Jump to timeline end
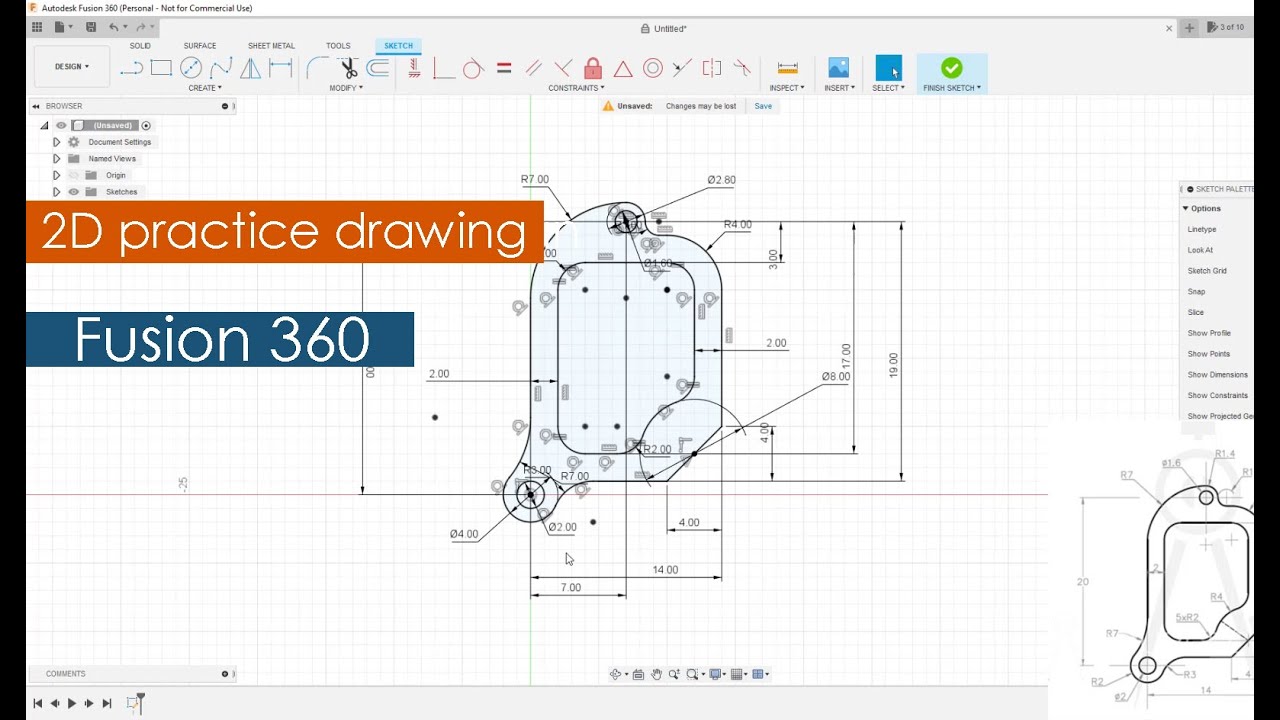 pyautogui.click(x=107, y=704)
